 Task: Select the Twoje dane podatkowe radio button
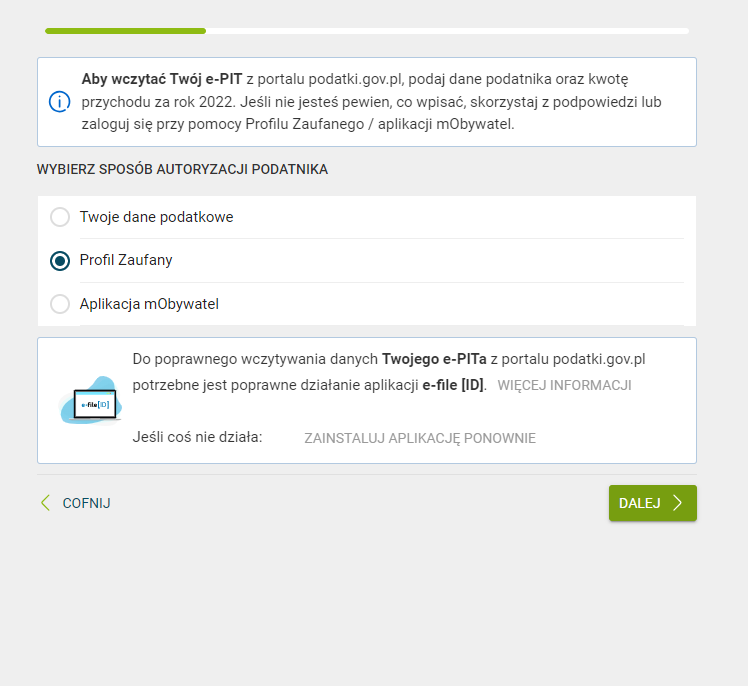pyautogui.click(x=60, y=217)
